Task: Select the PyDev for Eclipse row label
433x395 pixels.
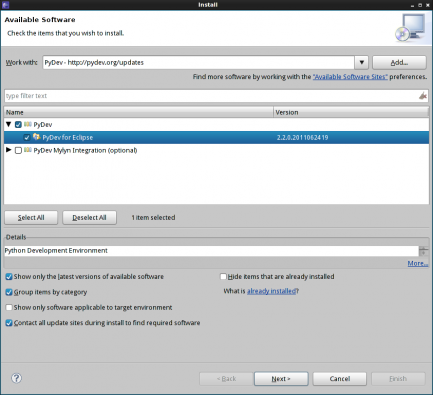Action: tap(68, 137)
